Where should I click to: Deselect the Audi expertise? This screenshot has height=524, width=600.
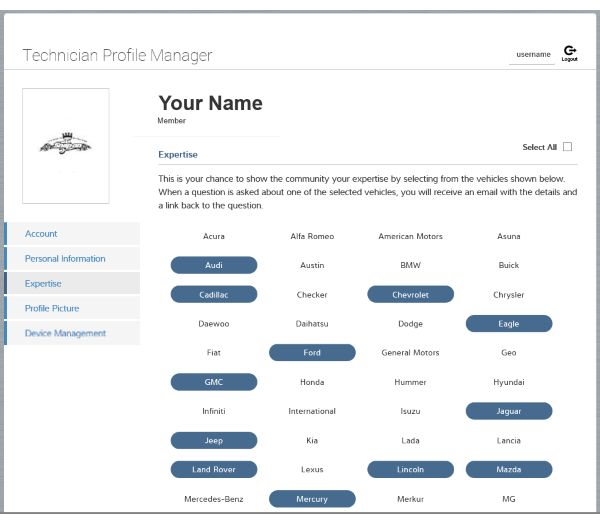(214, 266)
